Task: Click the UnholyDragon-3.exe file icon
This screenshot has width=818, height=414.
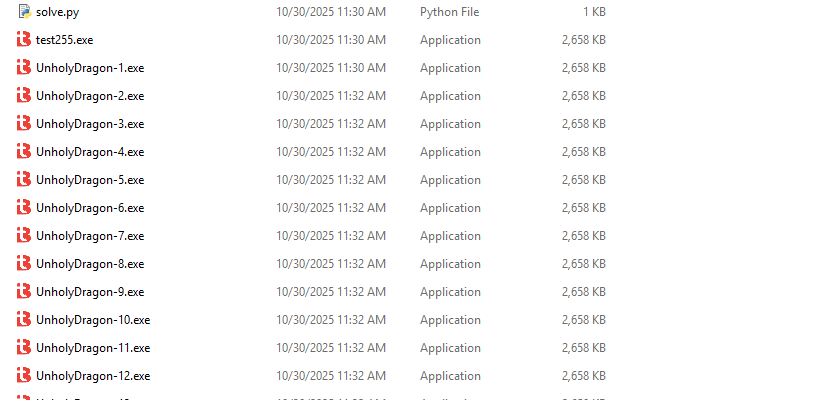Action: (x=24, y=124)
